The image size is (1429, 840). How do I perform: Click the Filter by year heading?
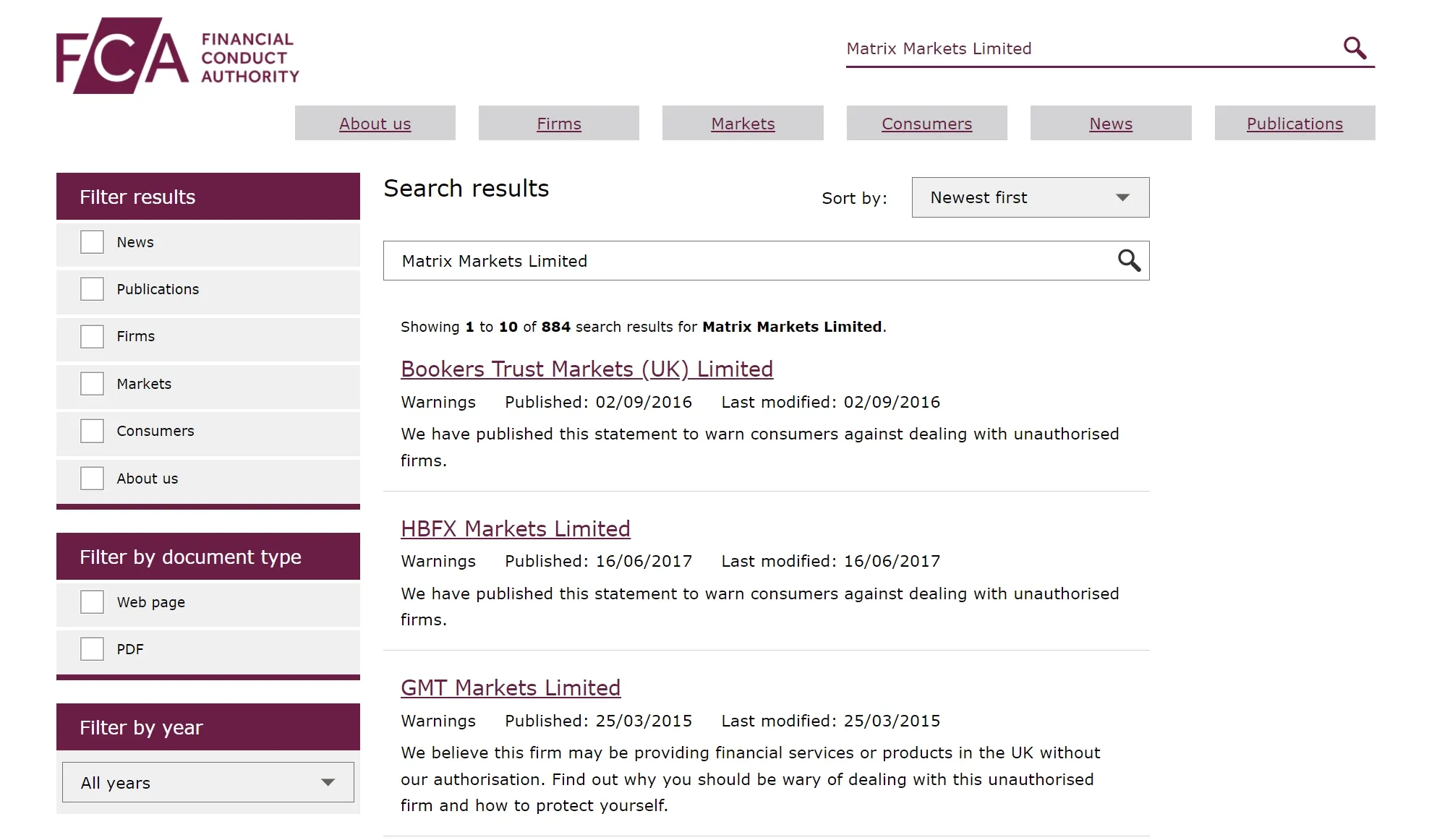208,727
